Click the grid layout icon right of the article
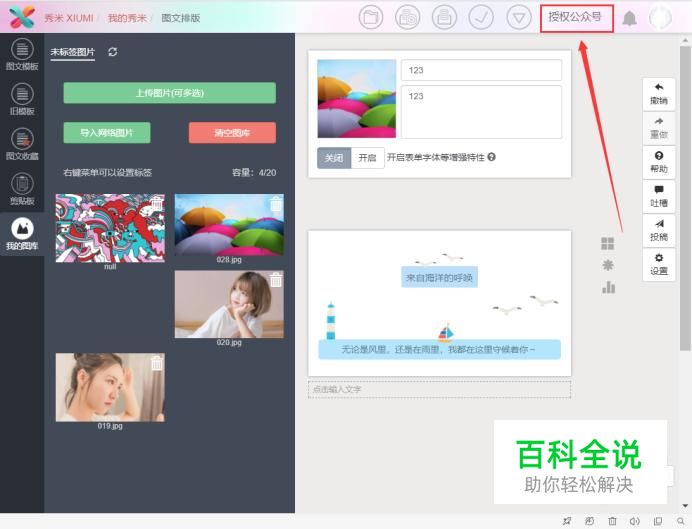The height and width of the screenshot is (529, 692). pyautogui.click(x=608, y=243)
